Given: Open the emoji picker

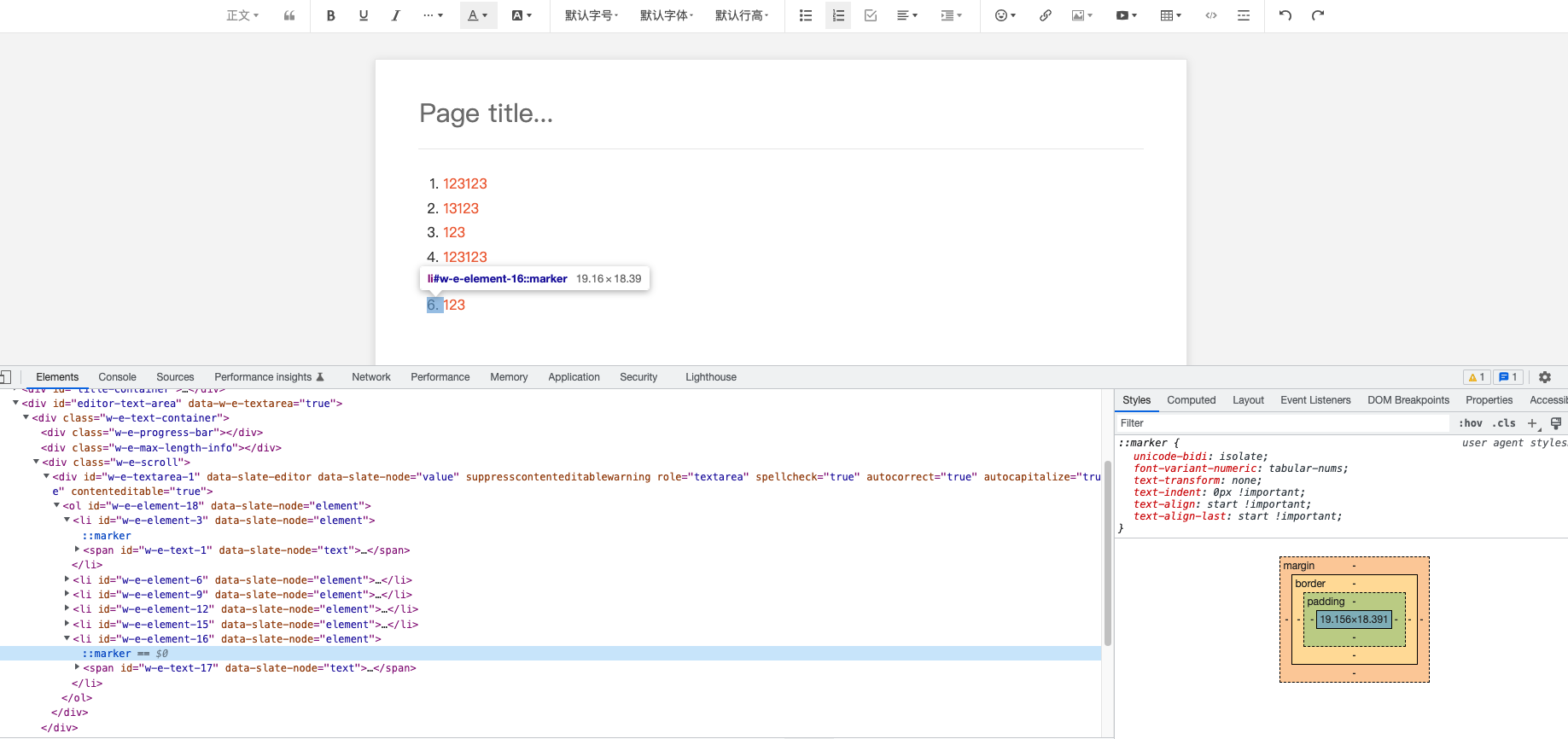Looking at the screenshot, I should (x=1006, y=15).
